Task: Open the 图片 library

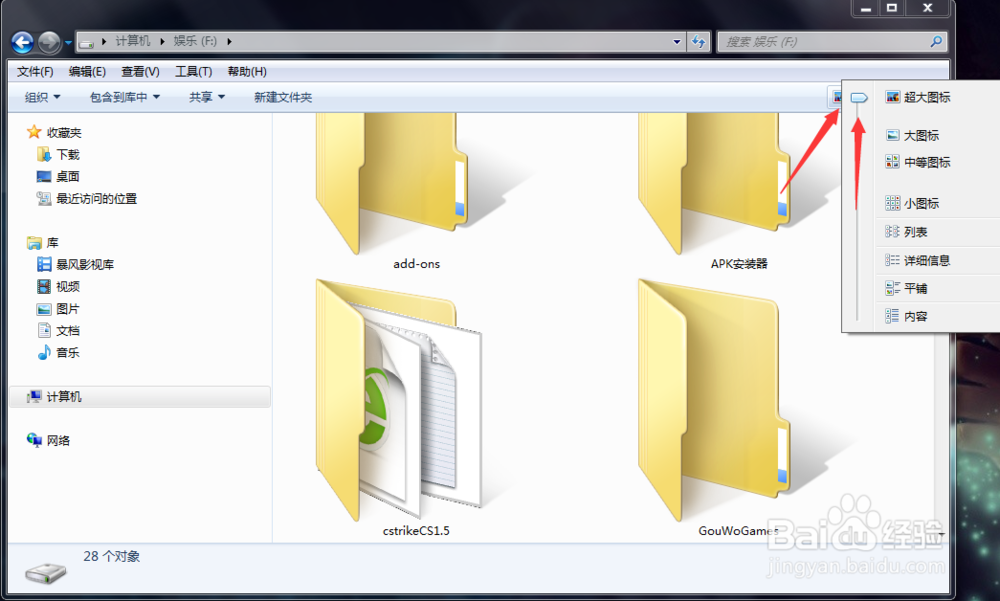Action: tap(68, 309)
